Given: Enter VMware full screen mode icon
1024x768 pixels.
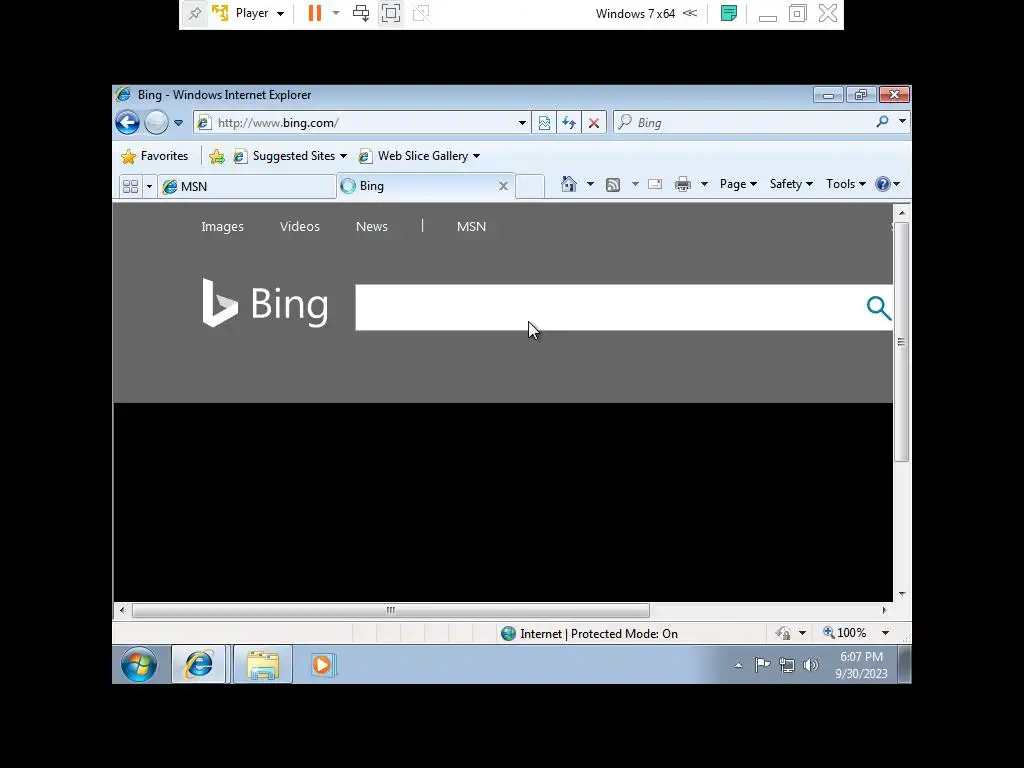Looking at the screenshot, I should (391, 13).
